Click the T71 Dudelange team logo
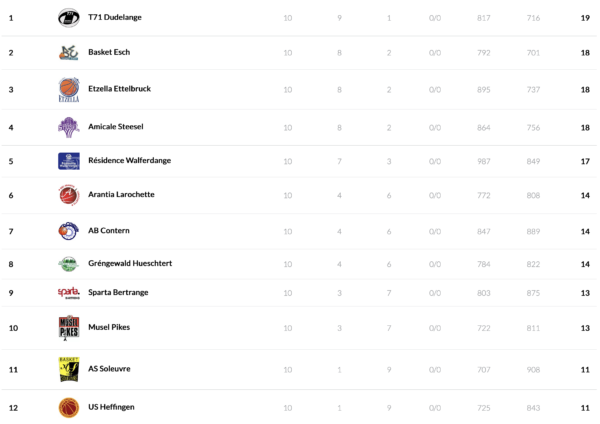The height and width of the screenshot is (424, 600). [68, 18]
